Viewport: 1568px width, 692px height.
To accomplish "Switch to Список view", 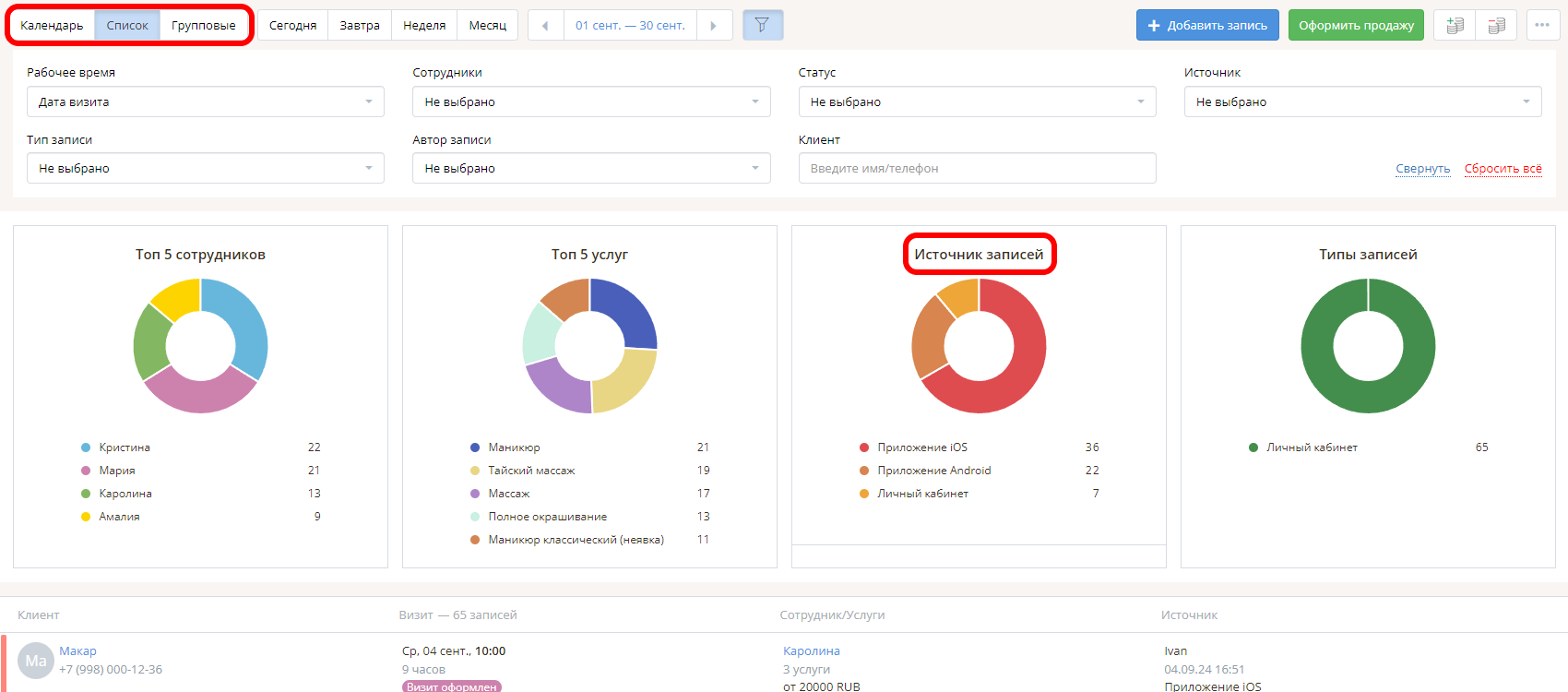I will (127, 25).
